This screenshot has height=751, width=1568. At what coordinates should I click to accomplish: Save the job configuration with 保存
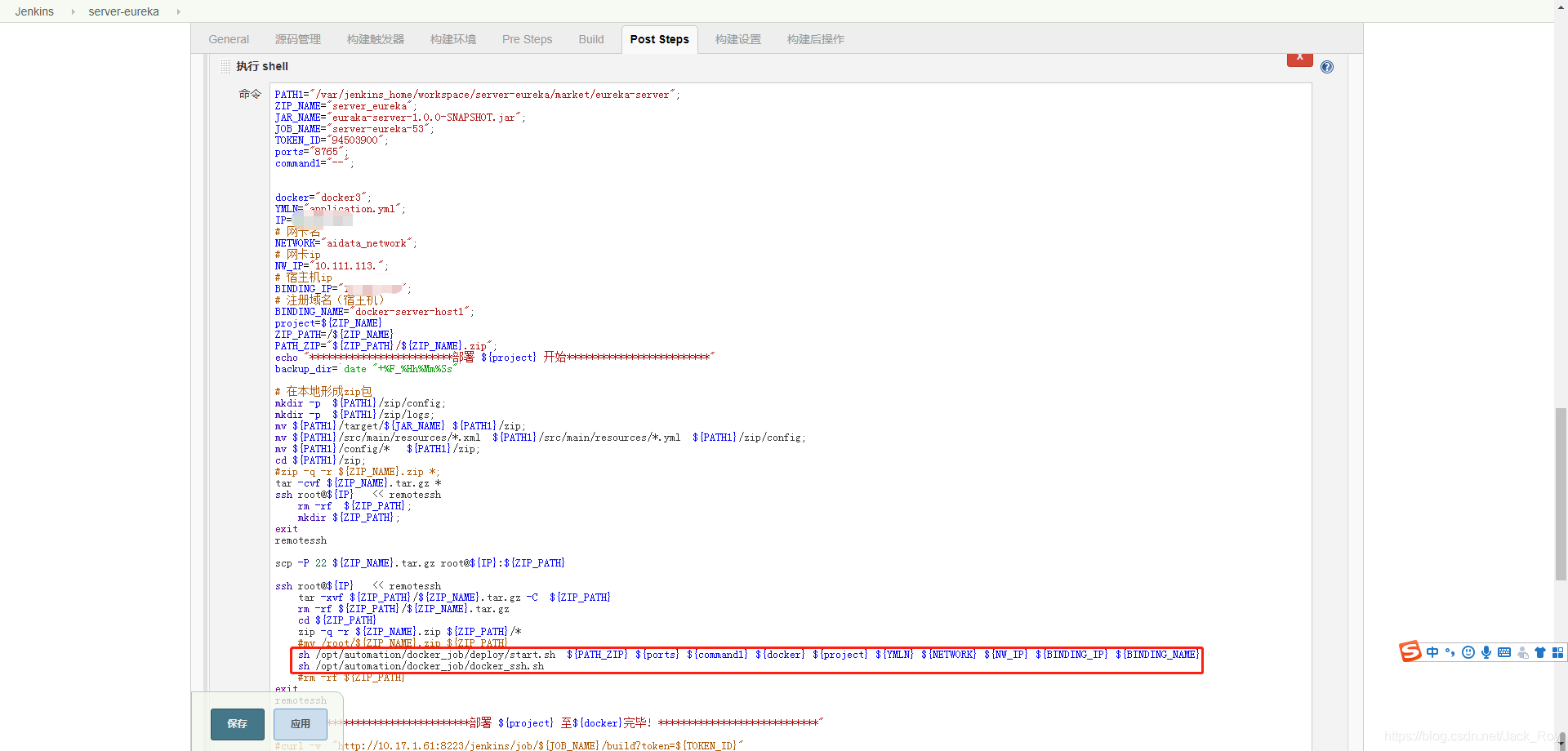pyautogui.click(x=238, y=724)
